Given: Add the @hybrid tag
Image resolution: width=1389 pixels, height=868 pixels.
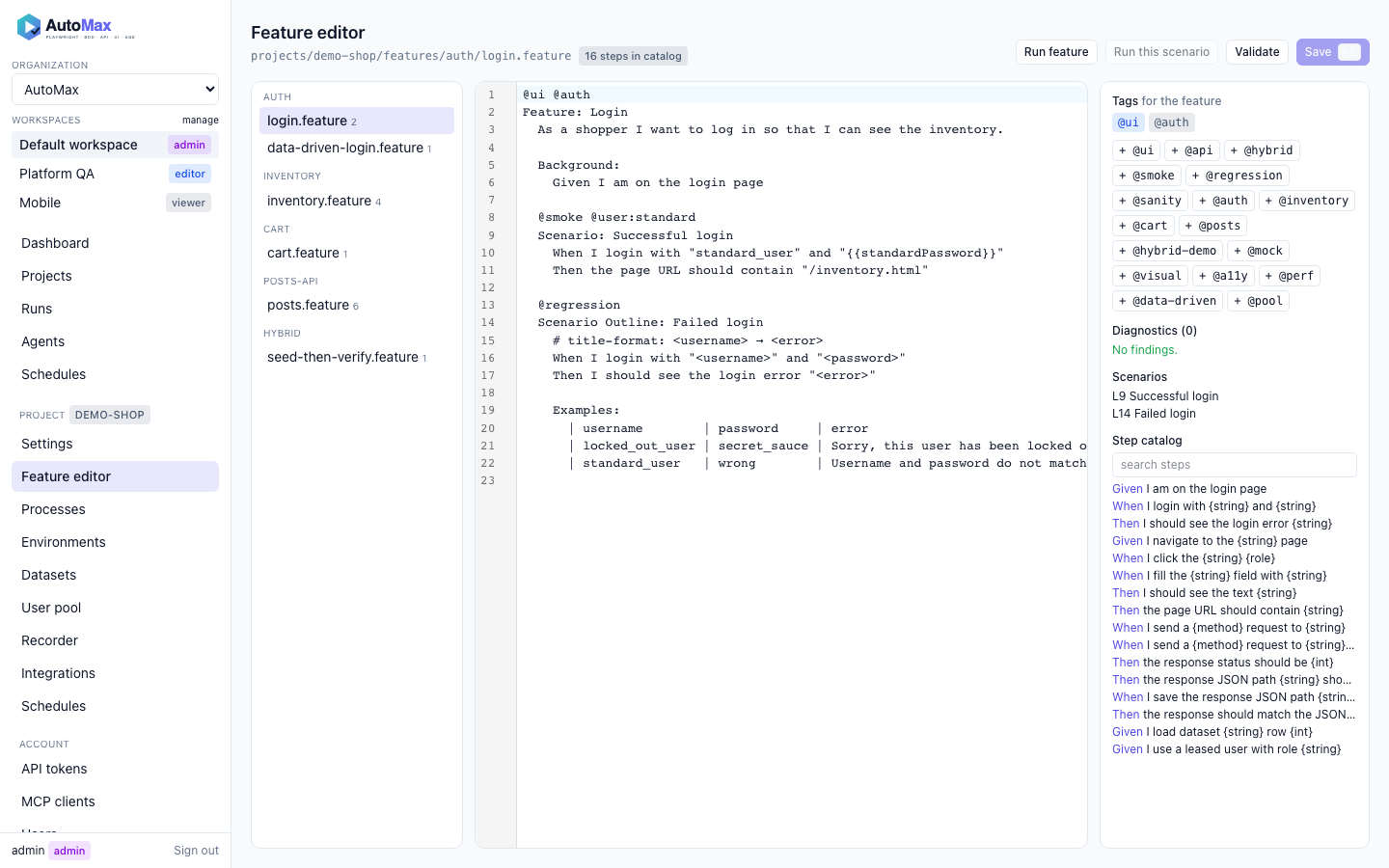Looking at the screenshot, I should click(x=1262, y=150).
